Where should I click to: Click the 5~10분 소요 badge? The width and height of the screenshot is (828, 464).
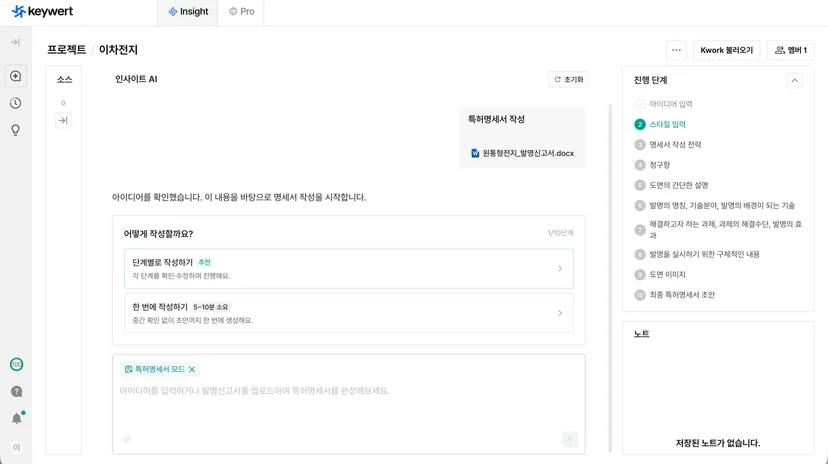211,307
